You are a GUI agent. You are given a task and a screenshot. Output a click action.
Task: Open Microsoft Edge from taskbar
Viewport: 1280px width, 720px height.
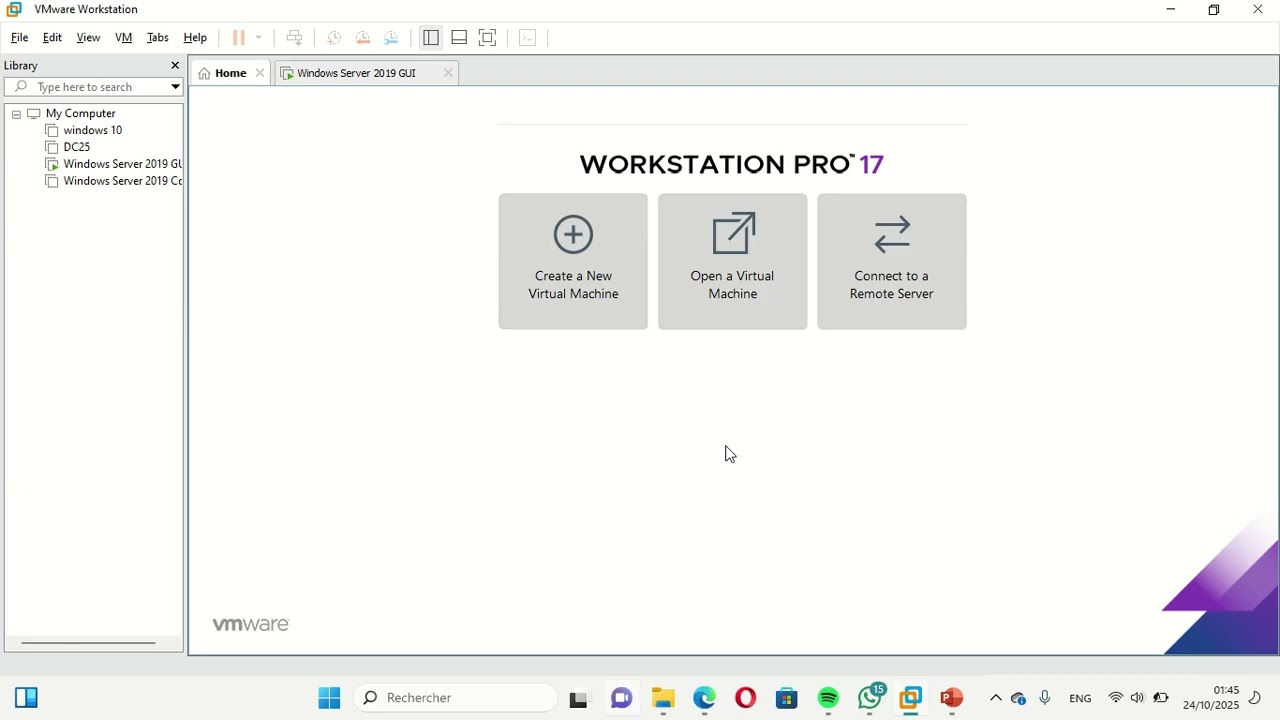point(705,698)
